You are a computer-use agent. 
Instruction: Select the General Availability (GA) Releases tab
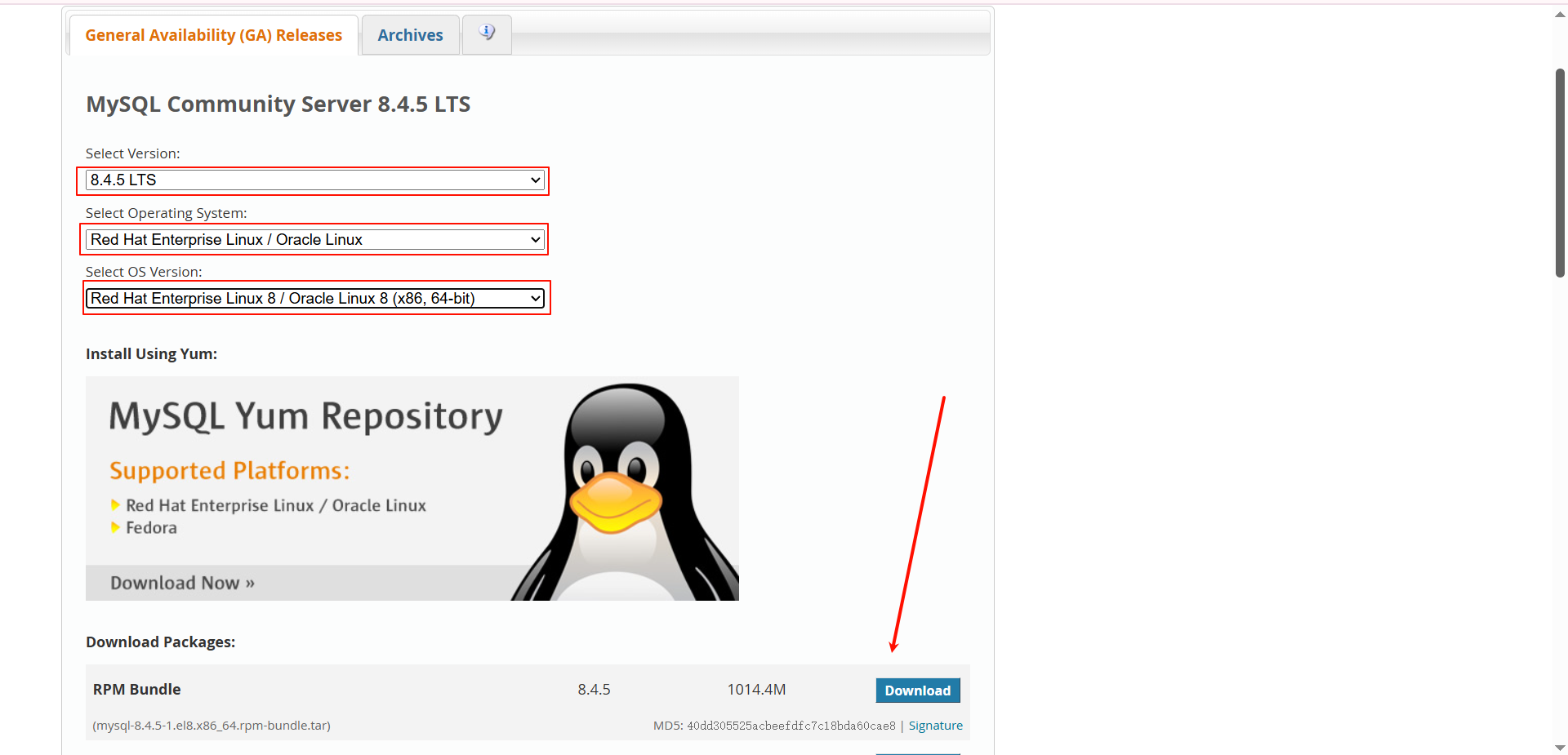coord(213,34)
